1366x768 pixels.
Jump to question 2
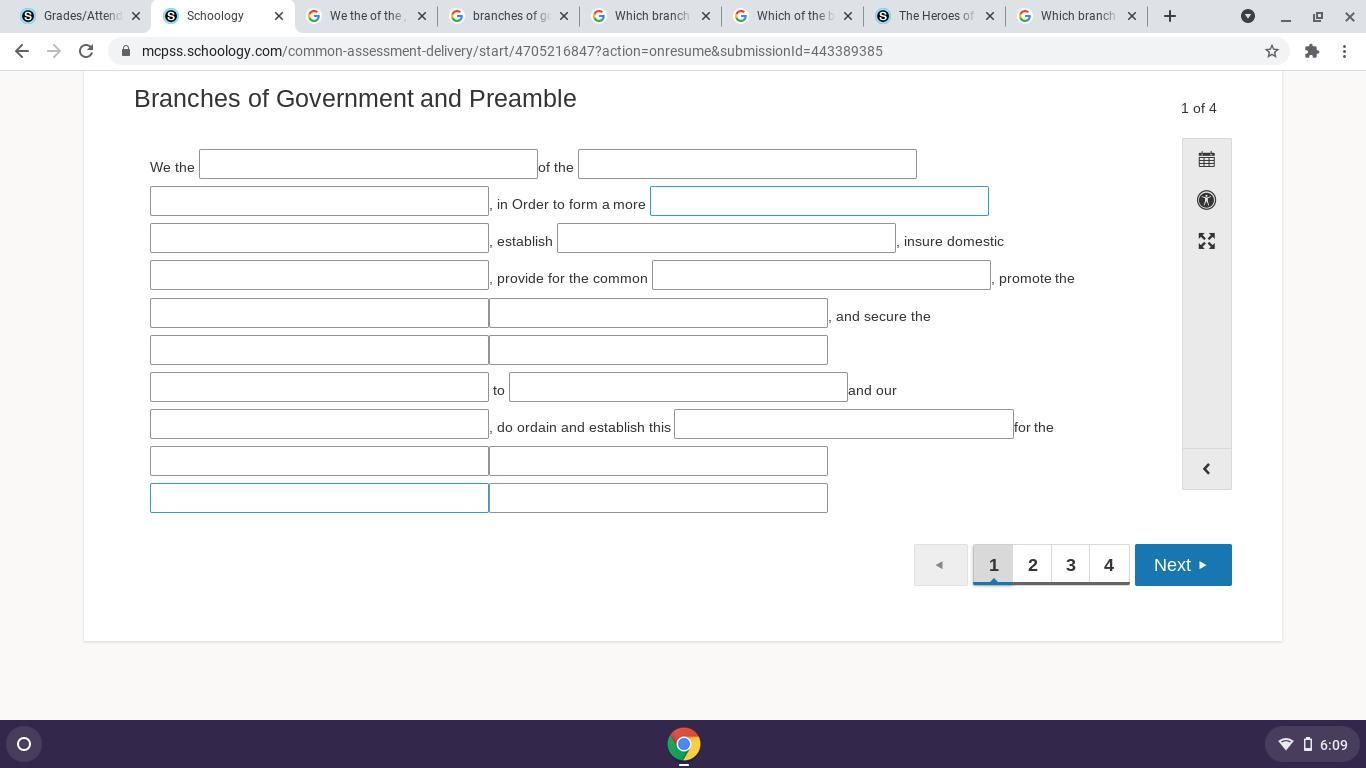1032,565
